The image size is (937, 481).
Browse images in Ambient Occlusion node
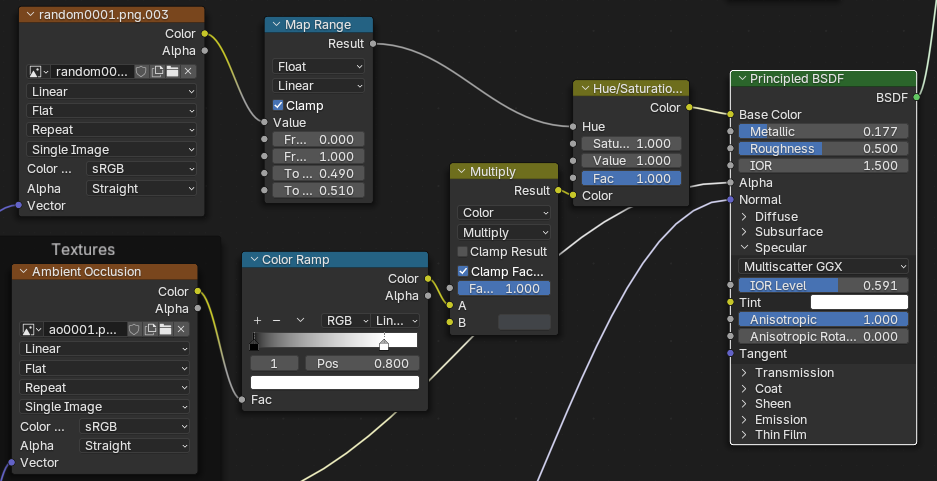tap(31, 329)
